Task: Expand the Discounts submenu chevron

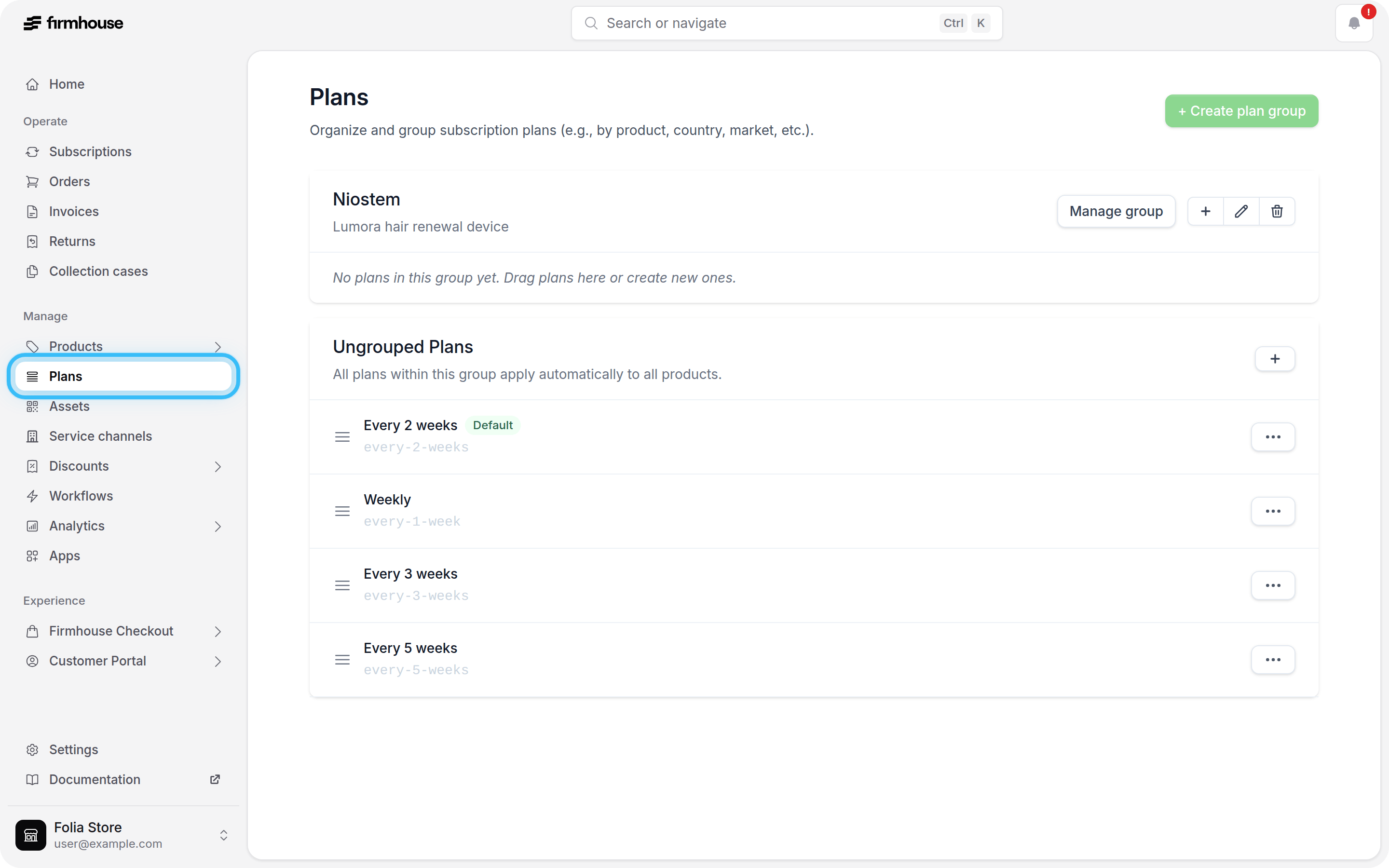Action: point(218,466)
